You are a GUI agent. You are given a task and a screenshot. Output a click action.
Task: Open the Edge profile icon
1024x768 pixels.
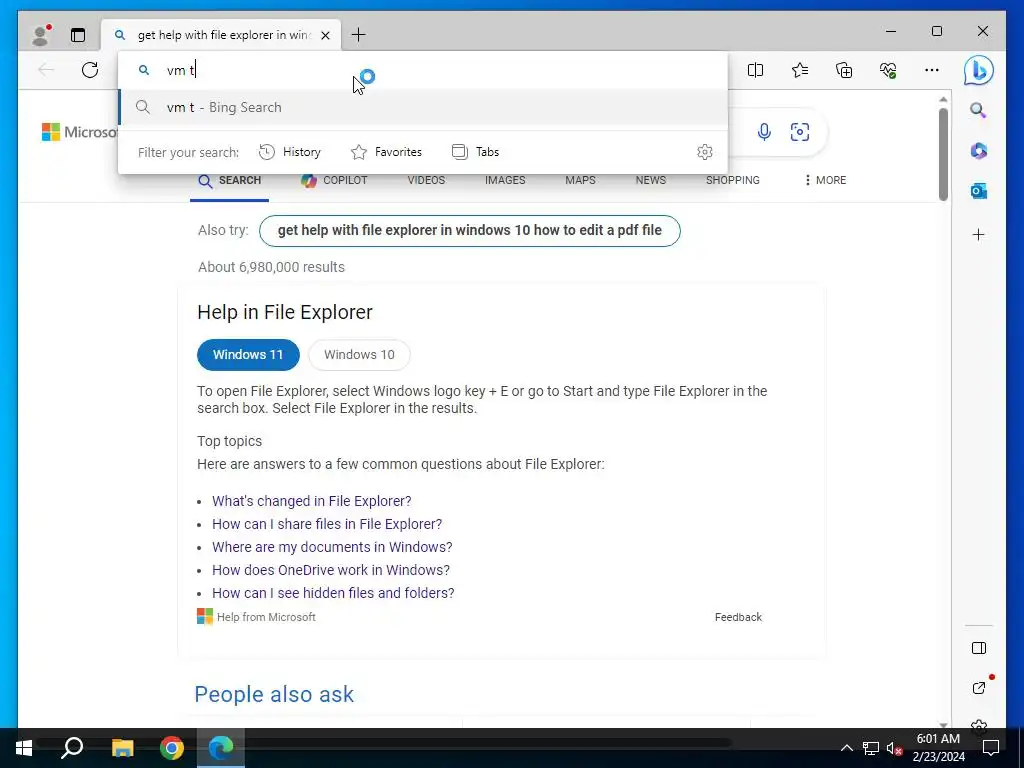pyautogui.click(x=41, y=35)
